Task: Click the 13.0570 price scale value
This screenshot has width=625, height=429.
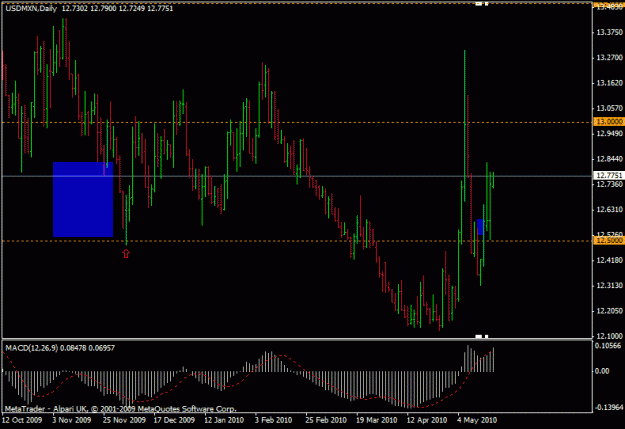Action: (x=609, y=108)
